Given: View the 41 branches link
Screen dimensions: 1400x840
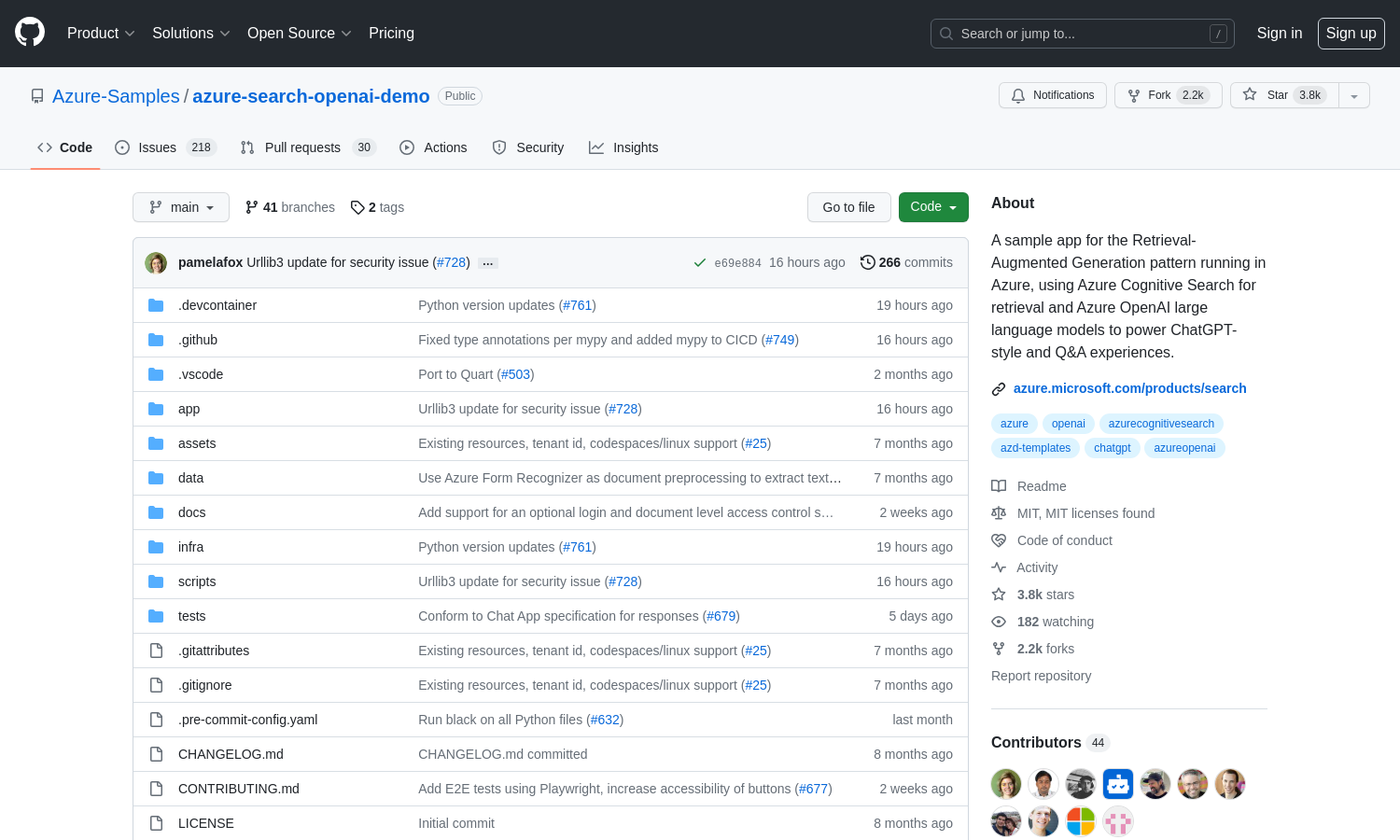Looking at the screenshot, I should 290,207.
